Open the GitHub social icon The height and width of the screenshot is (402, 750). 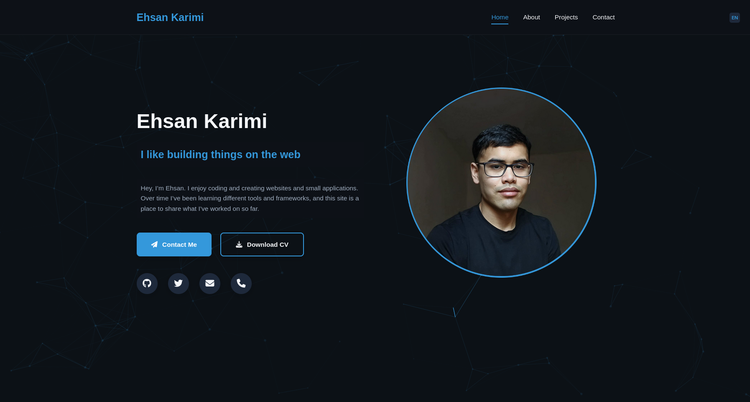click(x=147, y=283)
